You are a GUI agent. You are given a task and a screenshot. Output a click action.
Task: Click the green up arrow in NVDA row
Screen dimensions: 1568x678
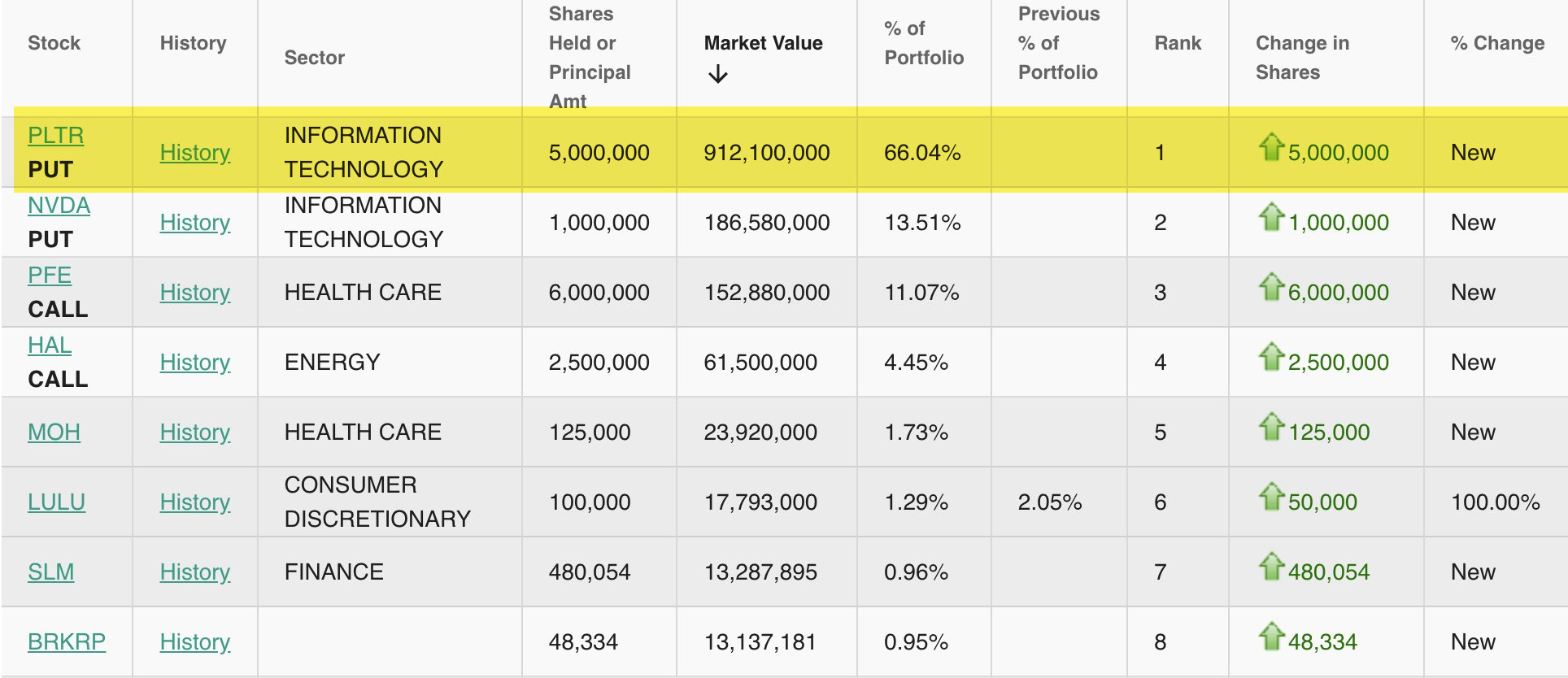pos(1271,217)
